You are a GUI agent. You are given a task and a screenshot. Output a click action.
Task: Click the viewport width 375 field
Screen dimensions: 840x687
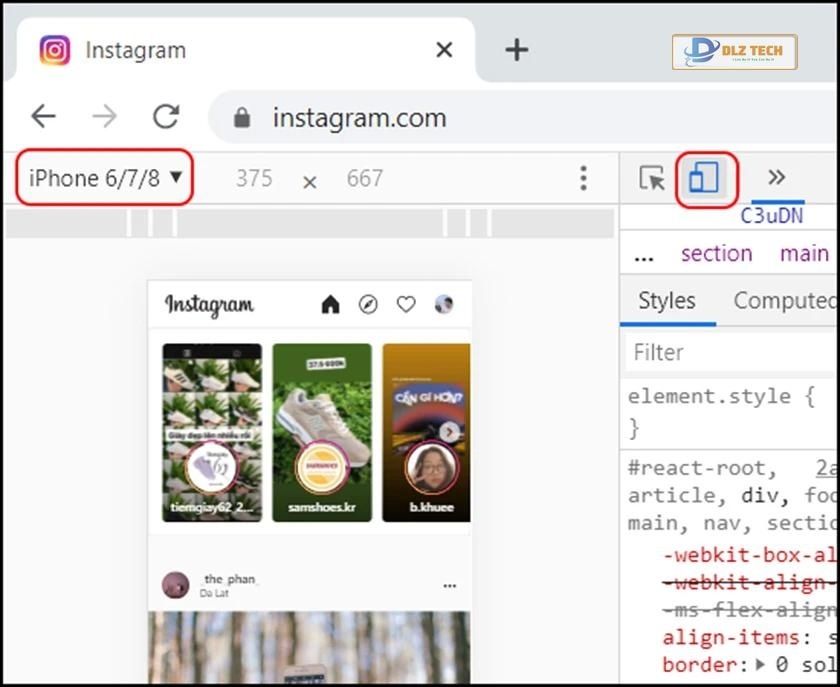tap(254, 178)
